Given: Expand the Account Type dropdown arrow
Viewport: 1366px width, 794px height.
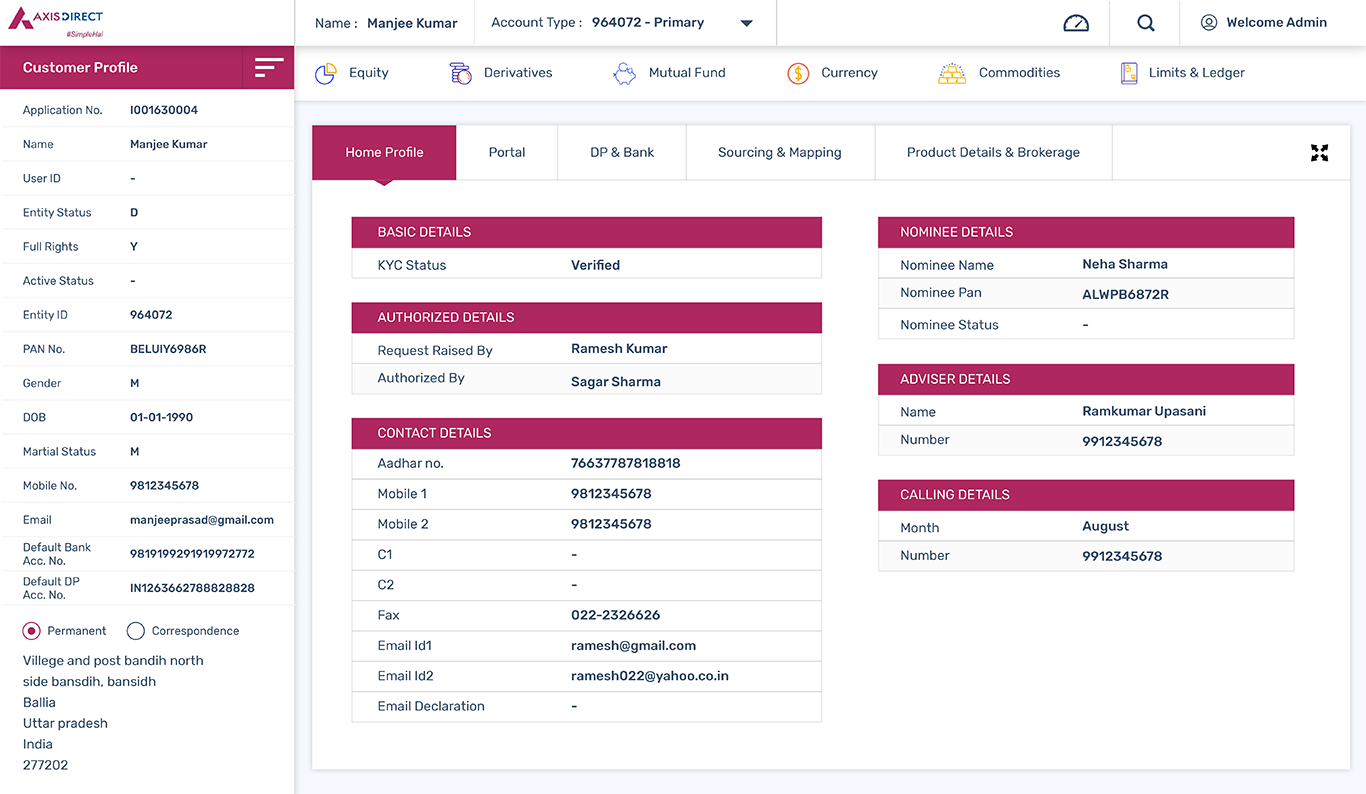Looking at the screenshot, I should pyautogui.click(x=746, y=23).
